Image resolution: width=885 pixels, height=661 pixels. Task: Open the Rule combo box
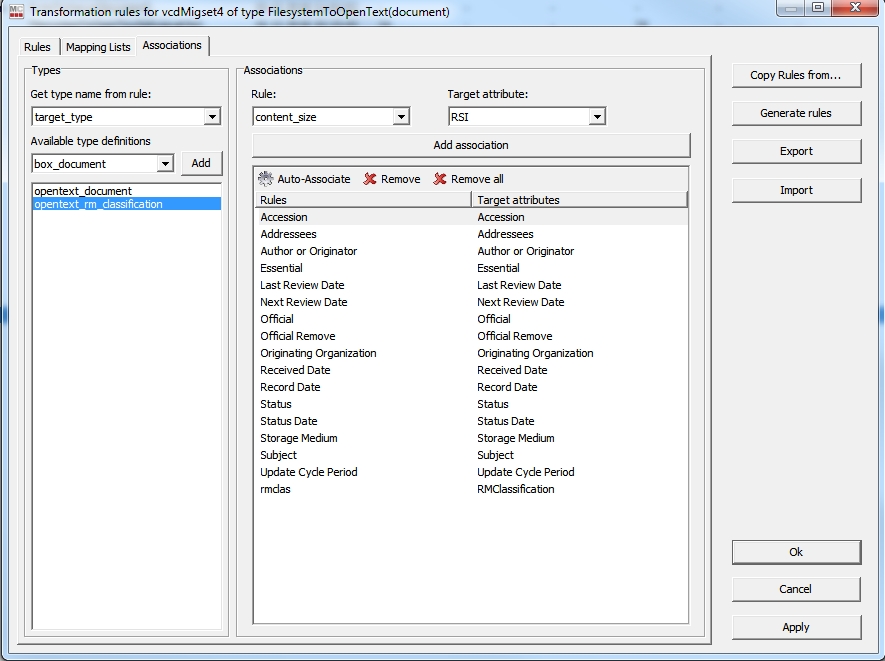tap(401, 117)
